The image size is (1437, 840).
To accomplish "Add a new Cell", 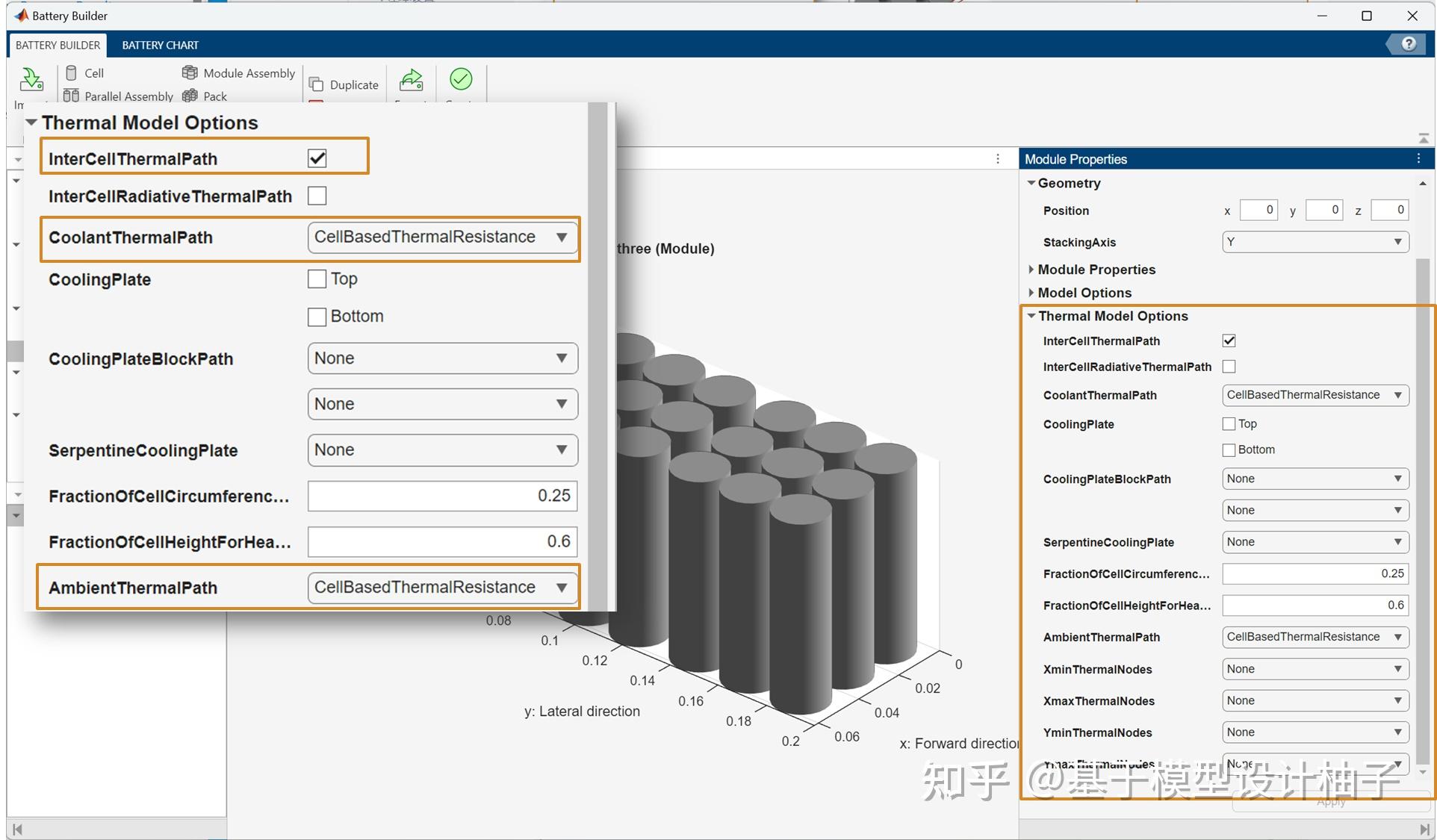I will (x=84, y=73).
